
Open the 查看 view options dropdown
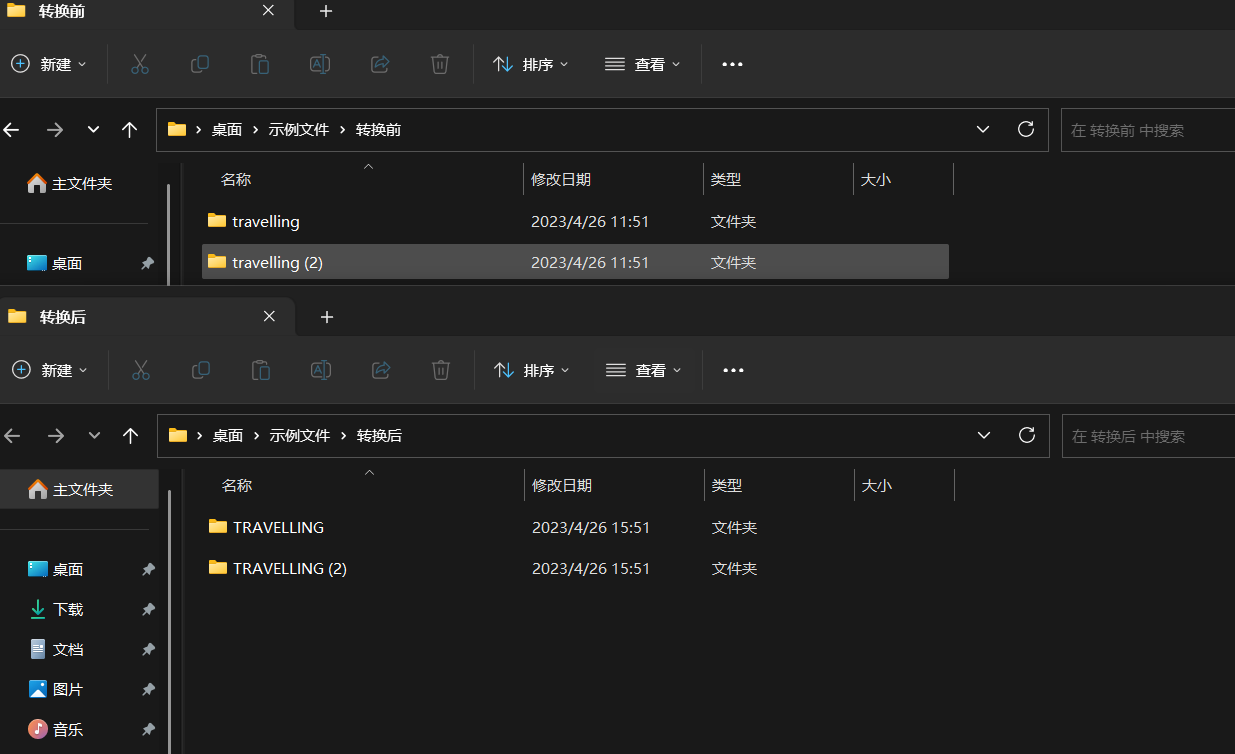pos(643,64)
